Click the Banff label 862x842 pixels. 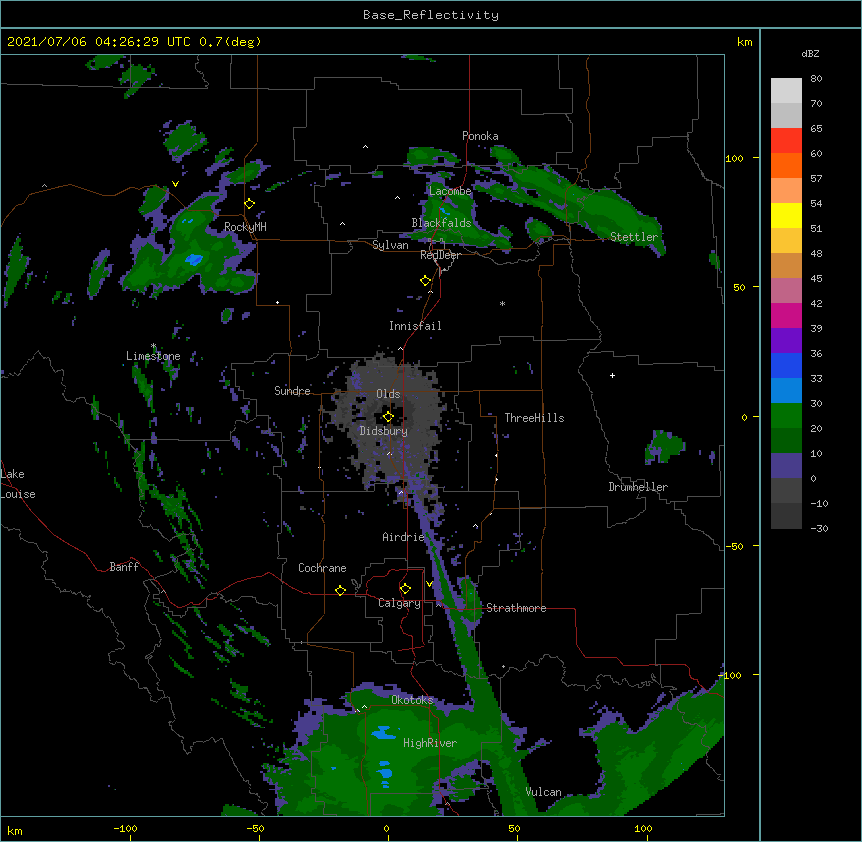pyautogui.click(x=124, y=567)
